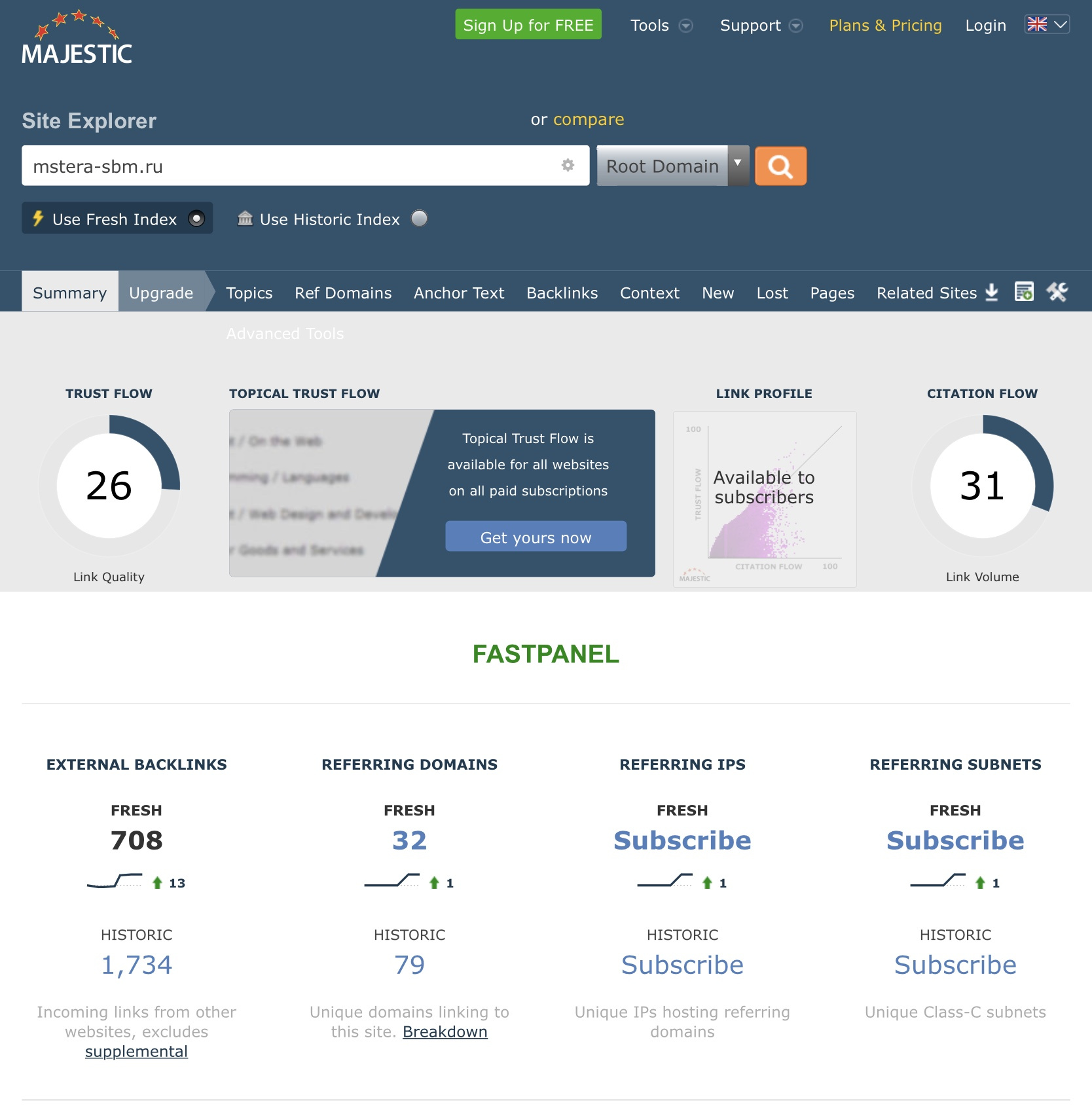Click Fresh Referring Subnets Subscribe link
The height and width of the screenshot is (1112, 1092).
coord(955,840)
